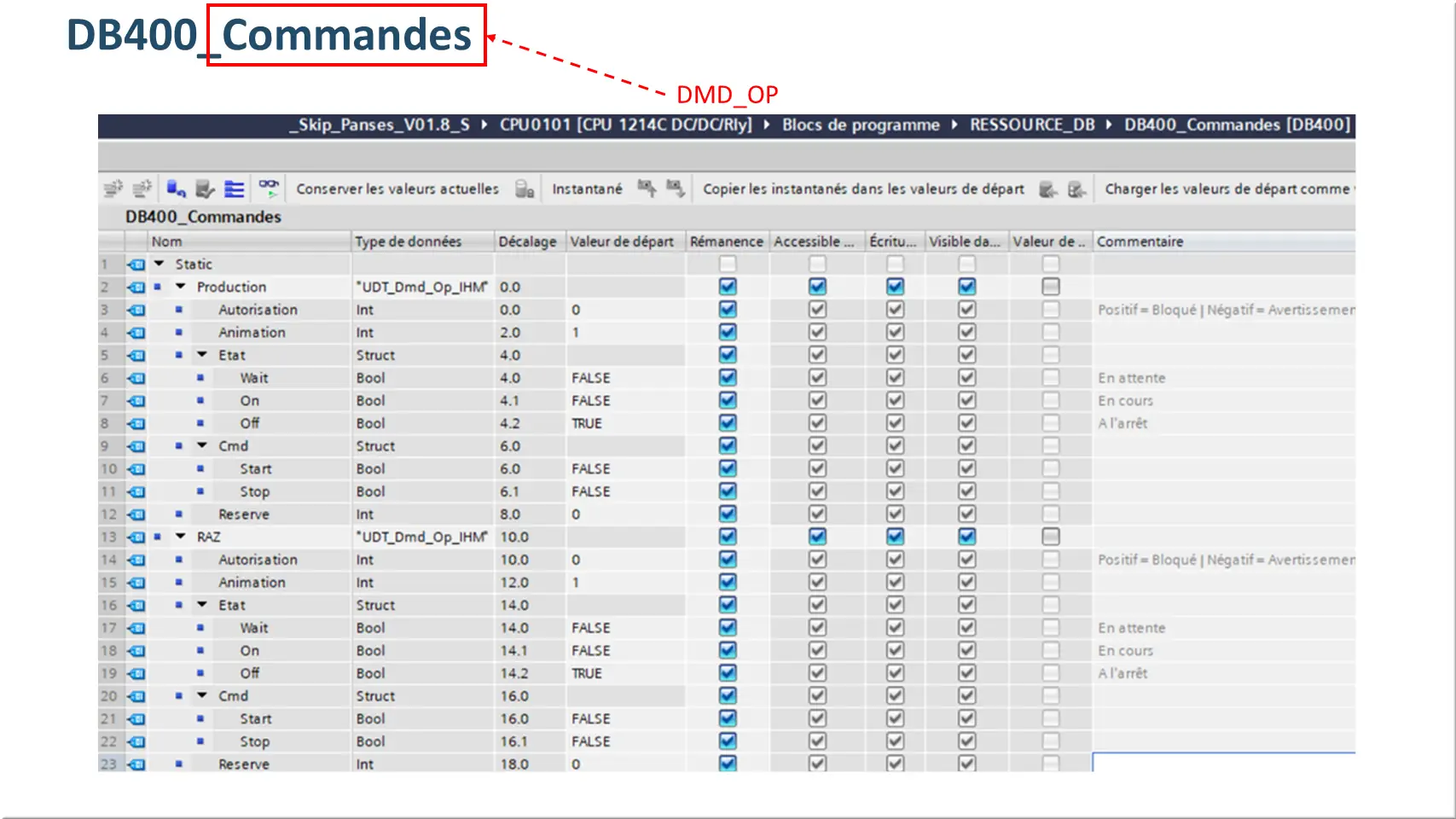This screenshot has width=1456, height=819.
Task: Click the load start values pencil icon
Action: (205, 189)
